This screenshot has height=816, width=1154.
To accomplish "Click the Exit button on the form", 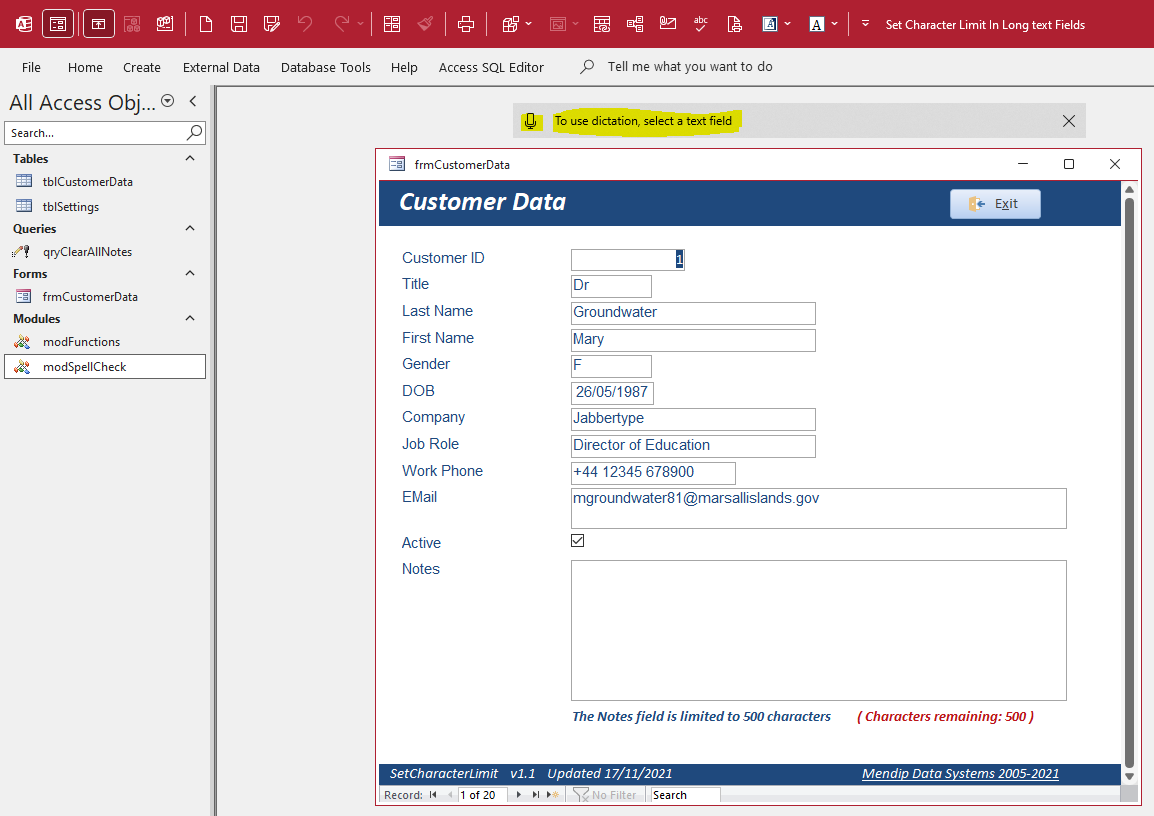I will pyautogui.click(x=995, y=204).
